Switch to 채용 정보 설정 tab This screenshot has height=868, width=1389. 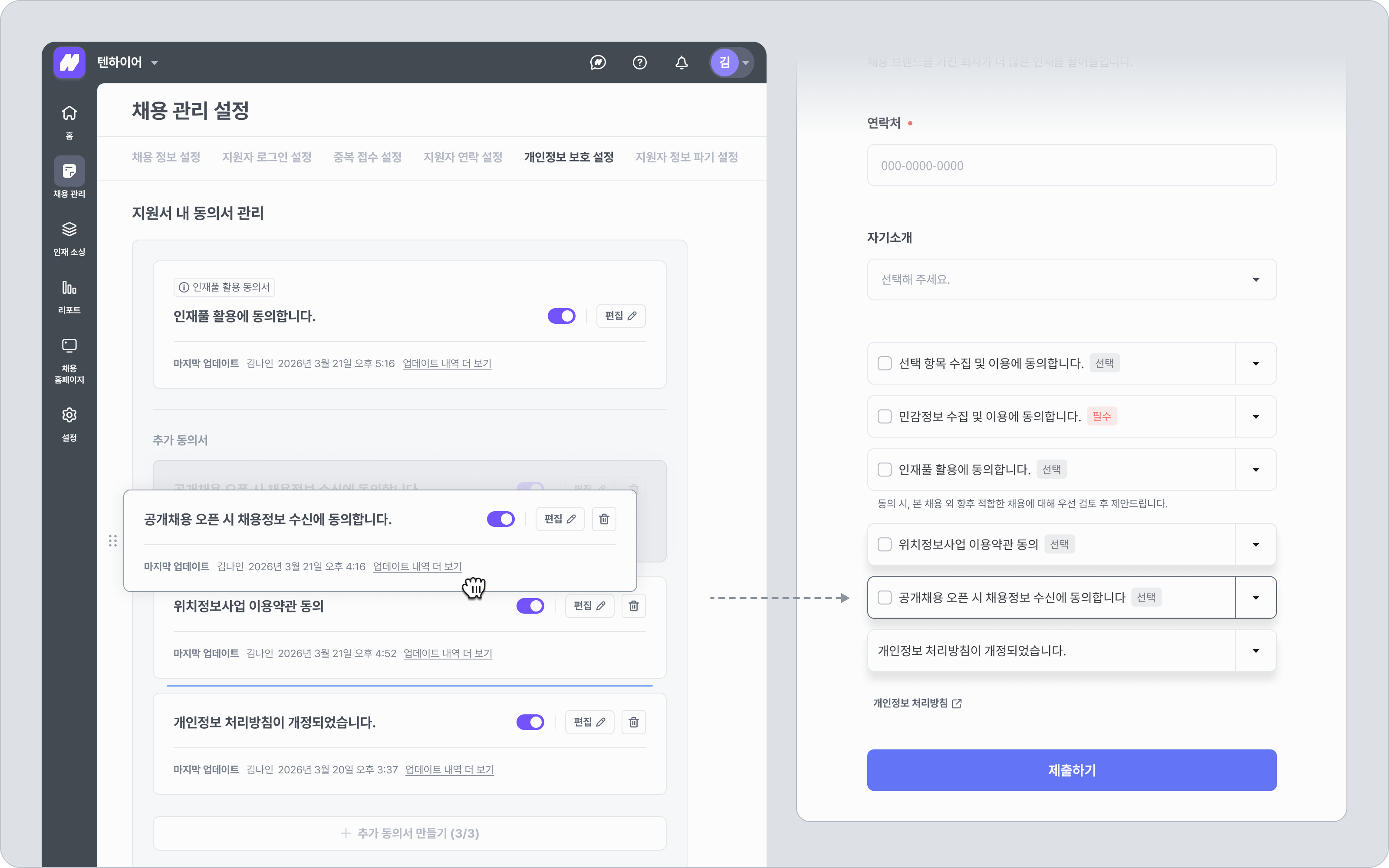tap(166, 157)
